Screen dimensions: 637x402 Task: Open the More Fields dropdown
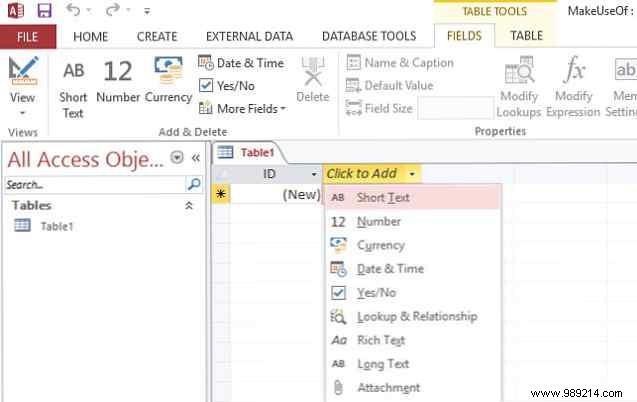(x=242, y=108)
